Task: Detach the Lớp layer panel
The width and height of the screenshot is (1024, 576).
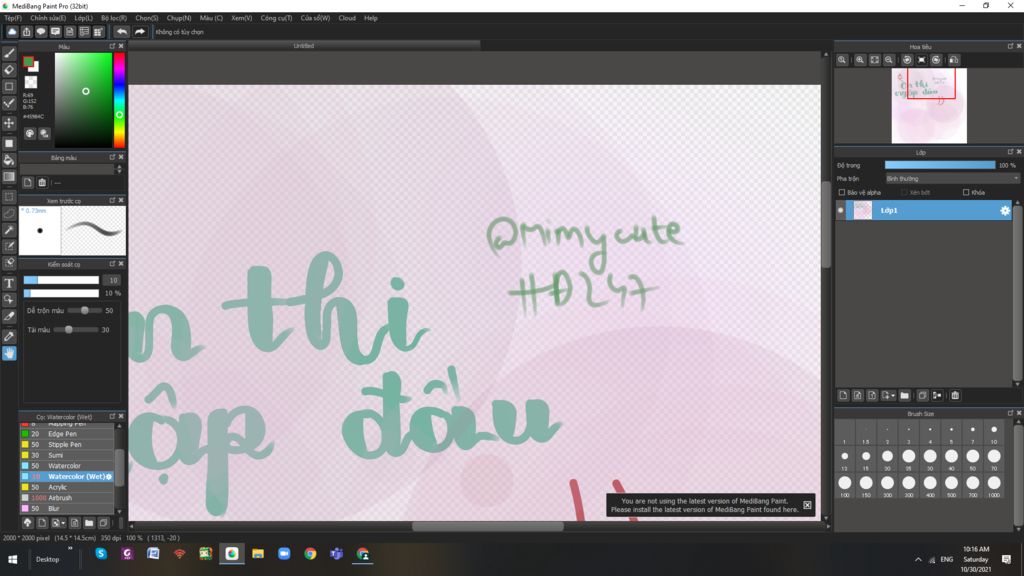Action: point(1010,152)
